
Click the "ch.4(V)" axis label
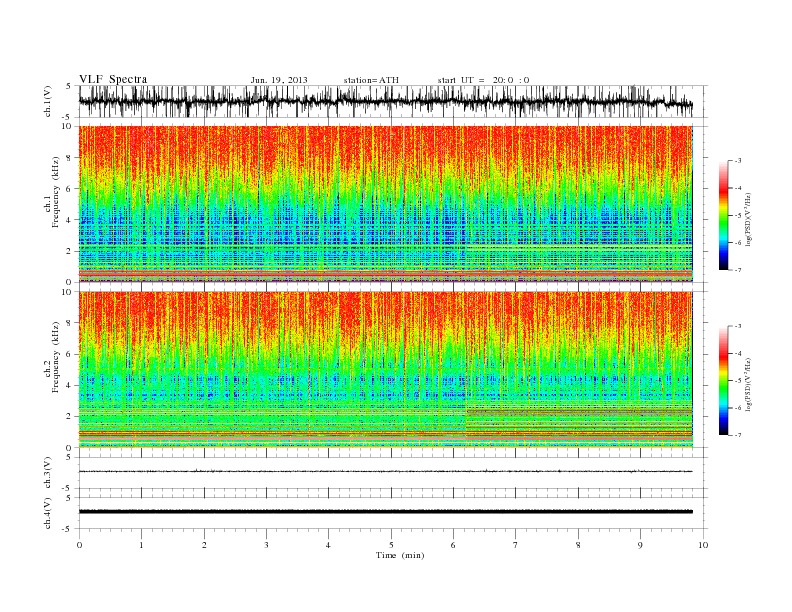coord(48,514)
